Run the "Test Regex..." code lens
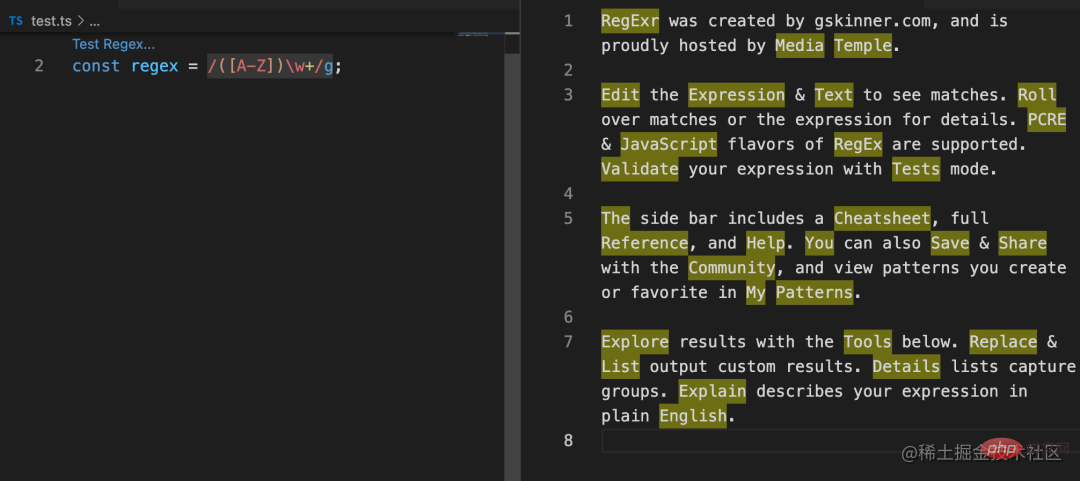Viewport: 1080px width, 481px height. pyautogui.click(x=113, y=44)
